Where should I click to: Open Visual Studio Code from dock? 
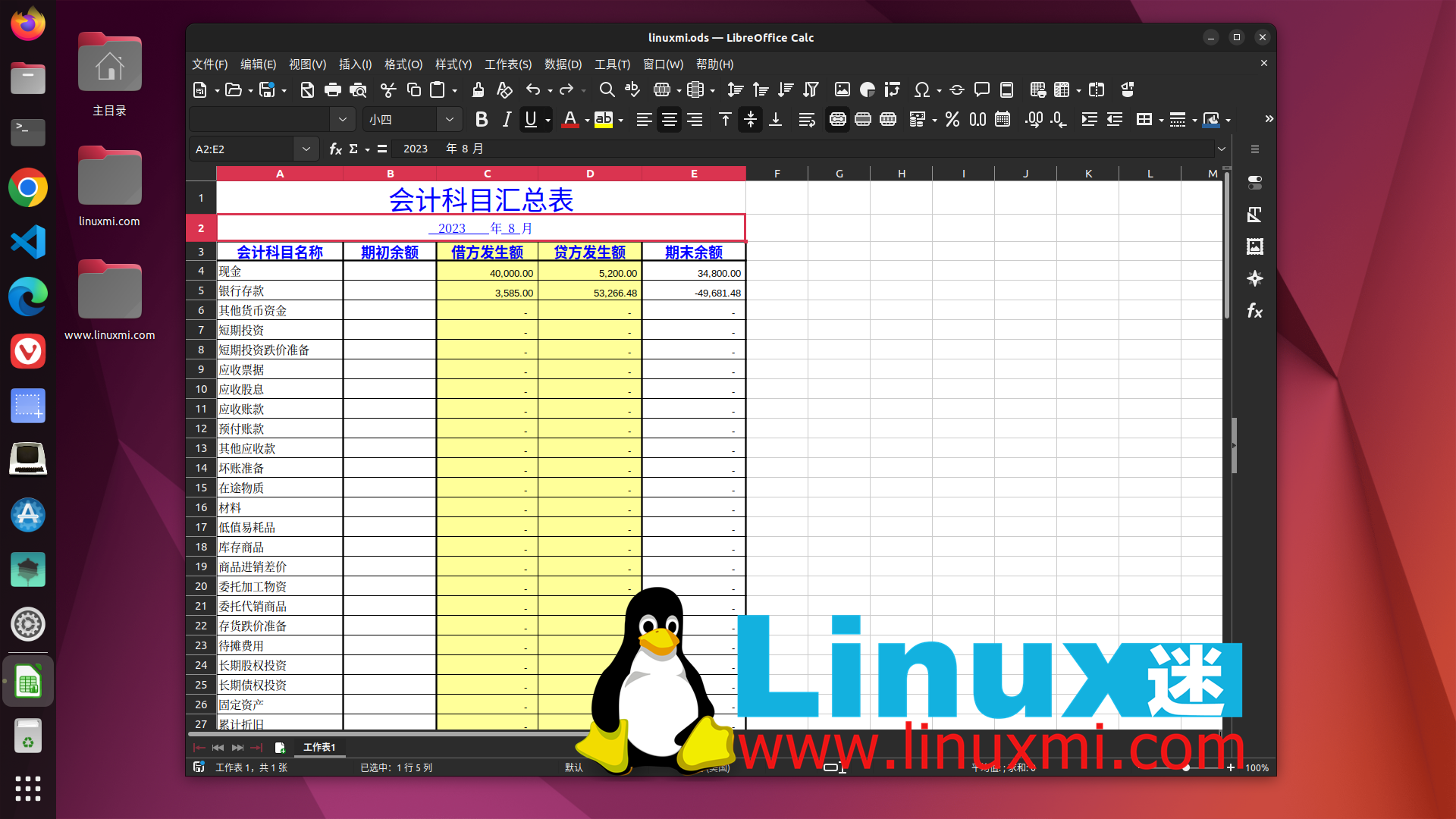point(28,242)
